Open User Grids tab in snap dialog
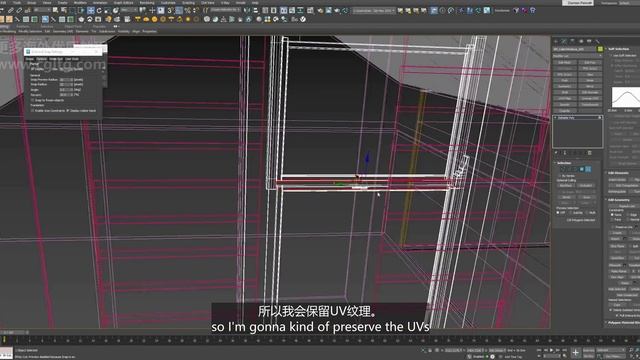 (x=72, y=59)
